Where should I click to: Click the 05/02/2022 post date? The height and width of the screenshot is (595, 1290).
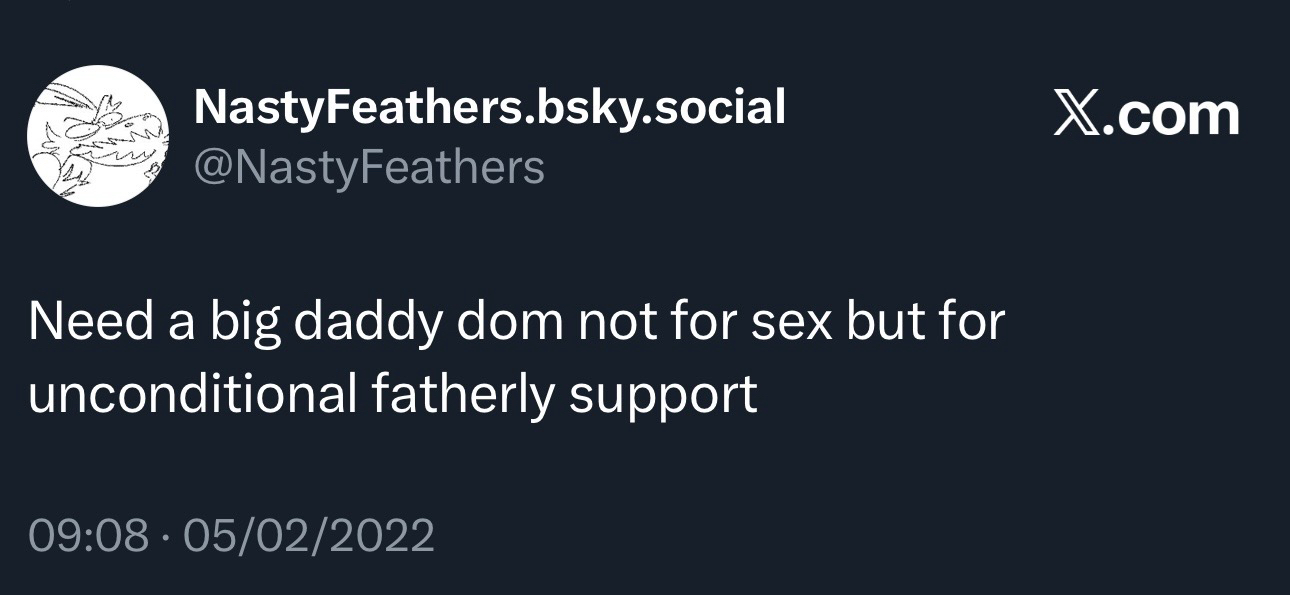[309, 535]
